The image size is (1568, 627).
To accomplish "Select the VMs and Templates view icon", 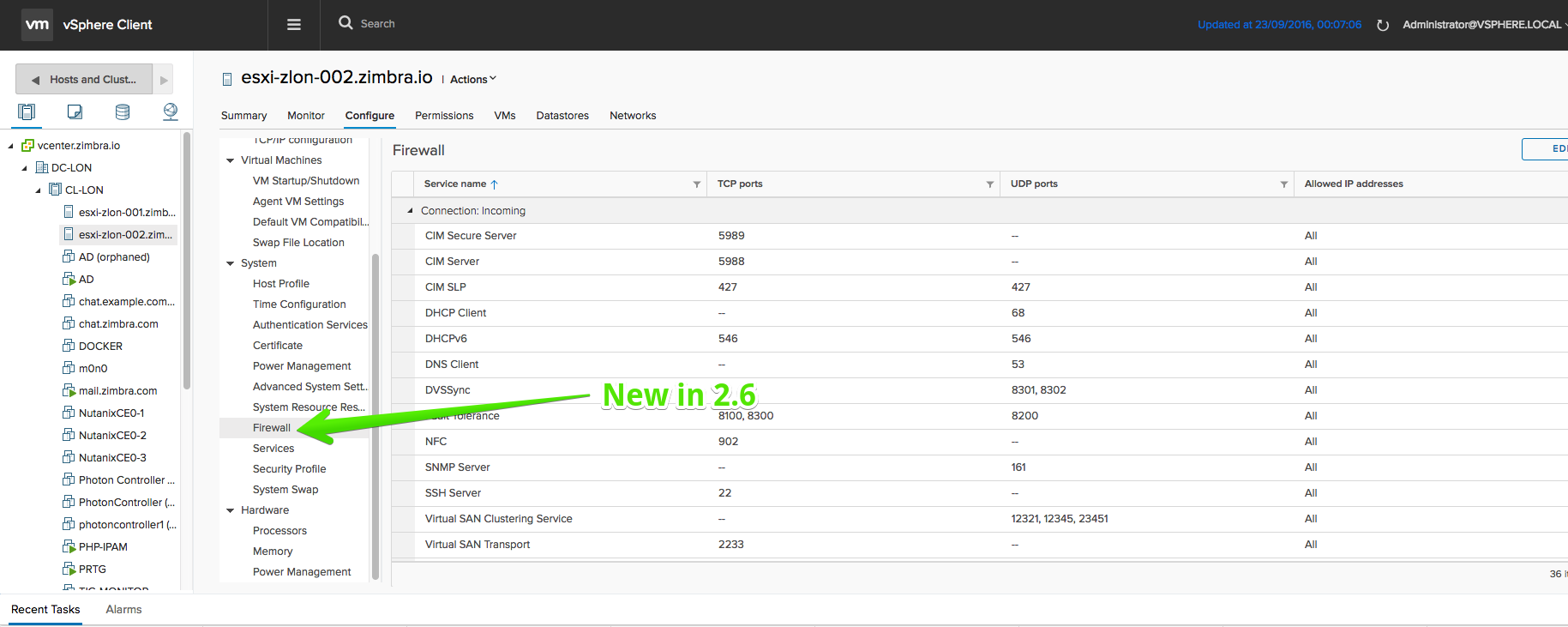I will [75, 112].
